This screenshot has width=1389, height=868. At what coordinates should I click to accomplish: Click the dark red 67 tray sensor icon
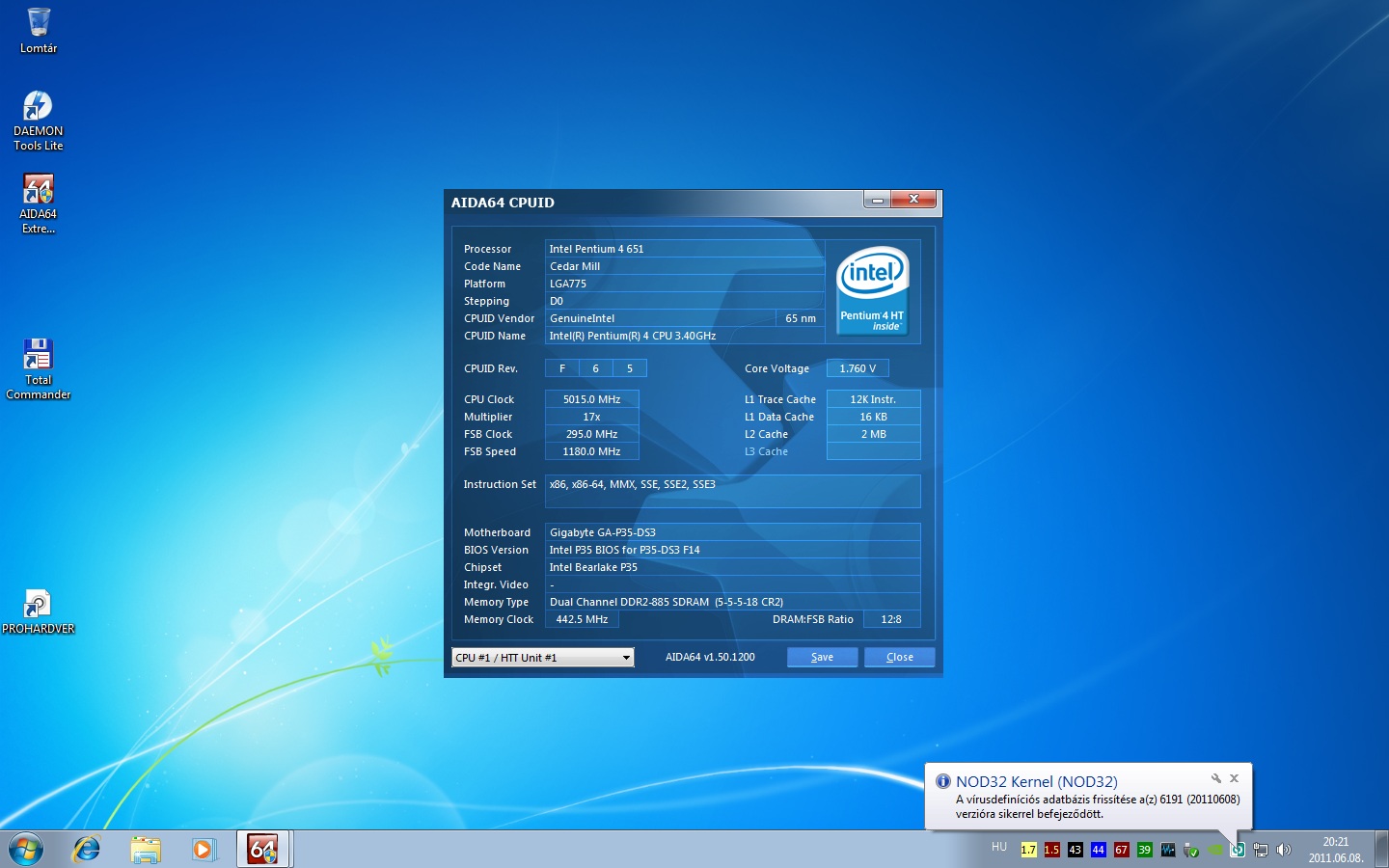pos(1121,850)
